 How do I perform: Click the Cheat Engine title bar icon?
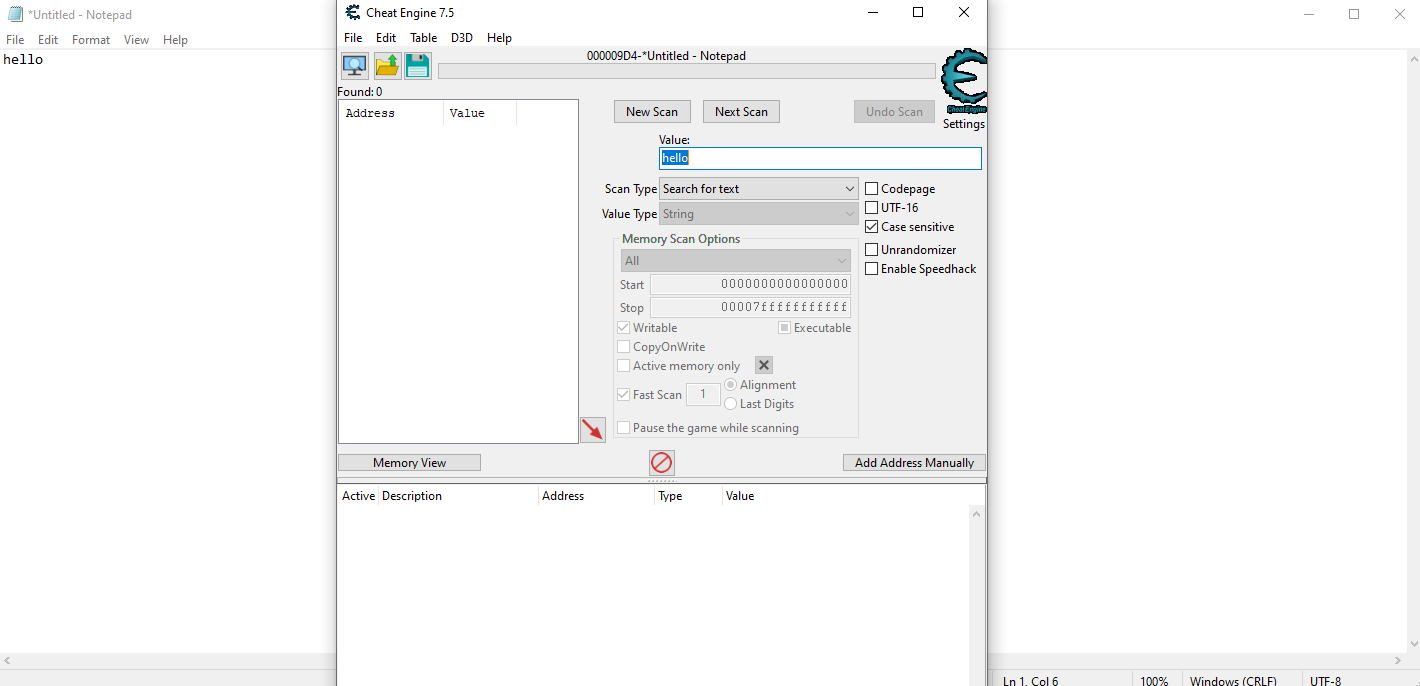(353, 13)
